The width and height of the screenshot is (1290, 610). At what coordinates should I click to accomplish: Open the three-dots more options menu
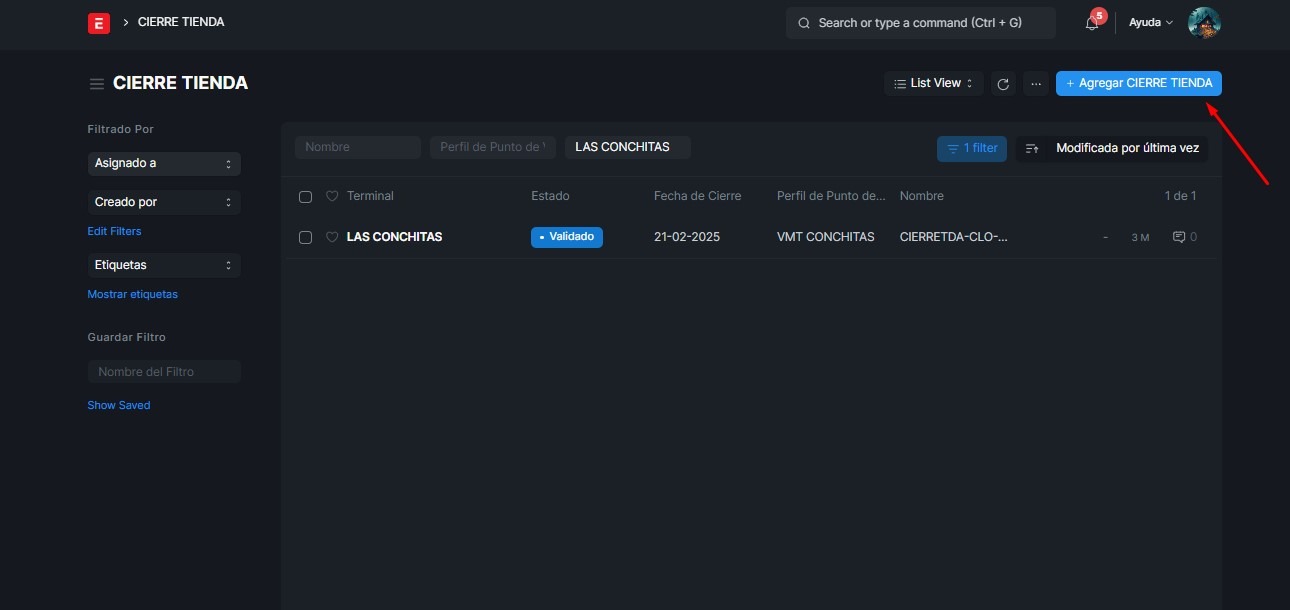tap(1036, 84)
